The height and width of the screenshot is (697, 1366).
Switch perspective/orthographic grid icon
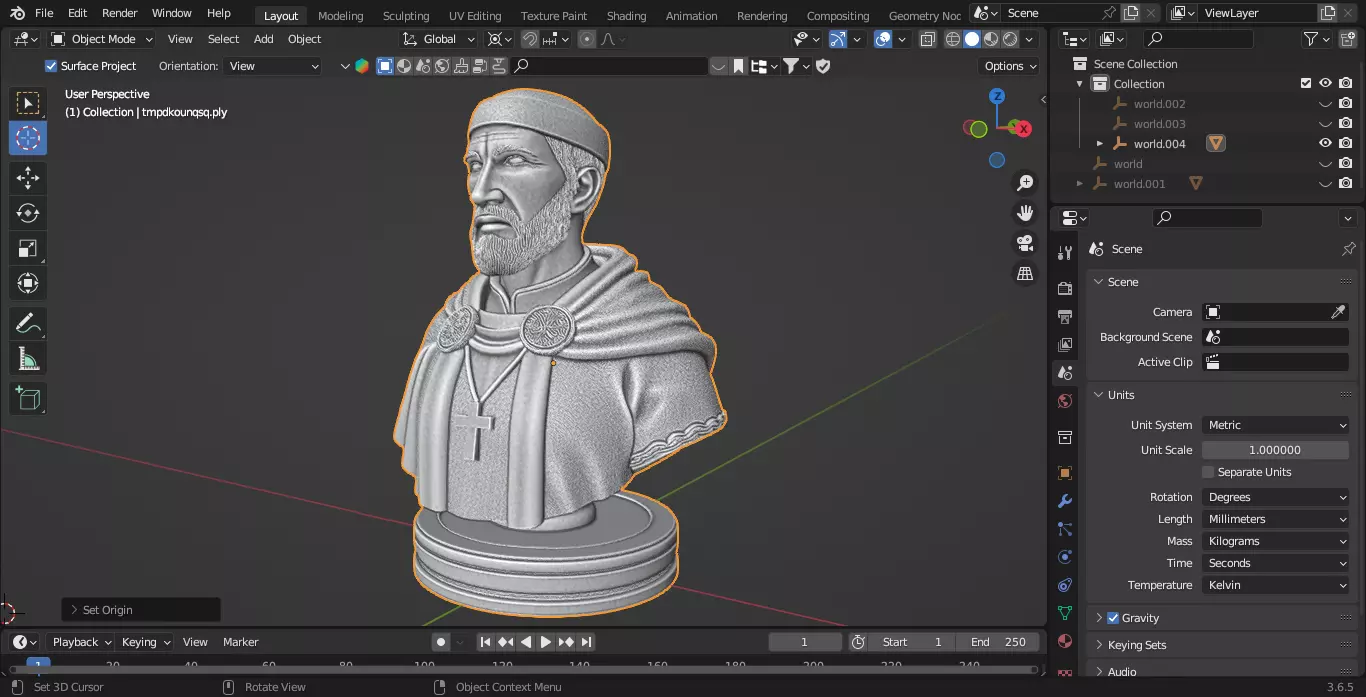click(1025, 273)
